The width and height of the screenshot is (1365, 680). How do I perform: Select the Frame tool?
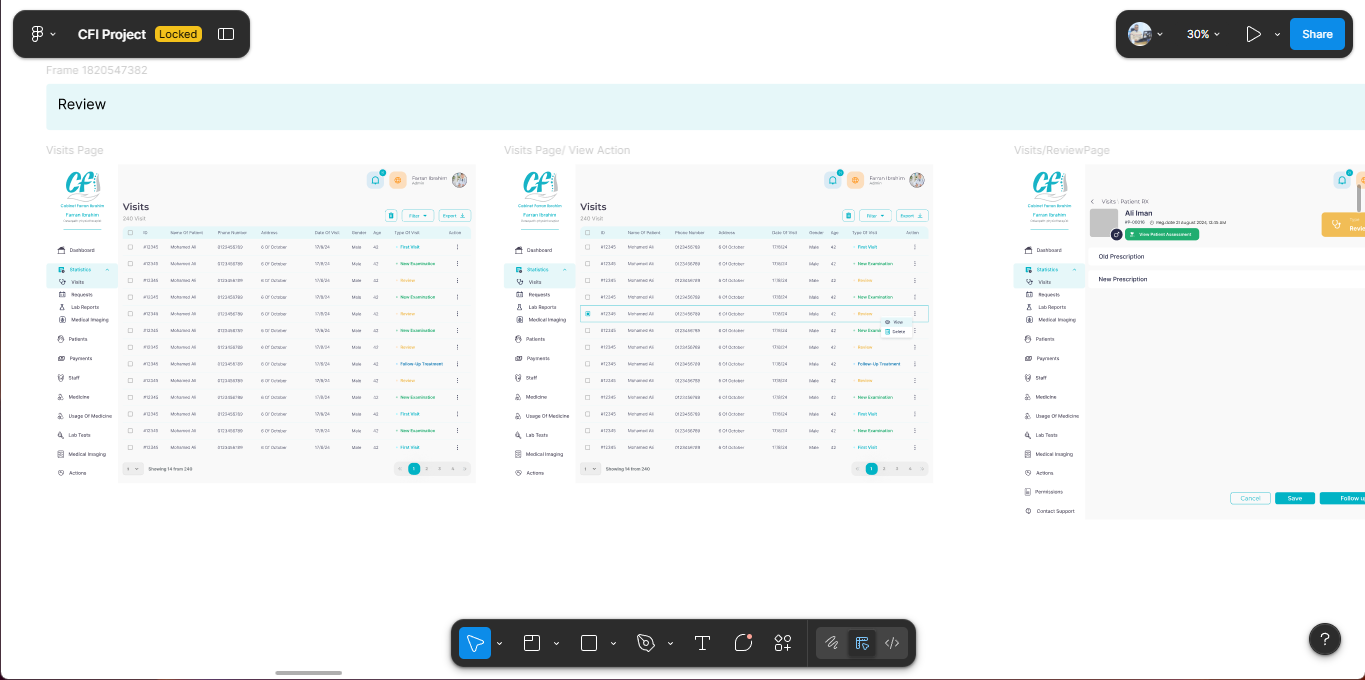pyautogui.click(x=532, y=643)
